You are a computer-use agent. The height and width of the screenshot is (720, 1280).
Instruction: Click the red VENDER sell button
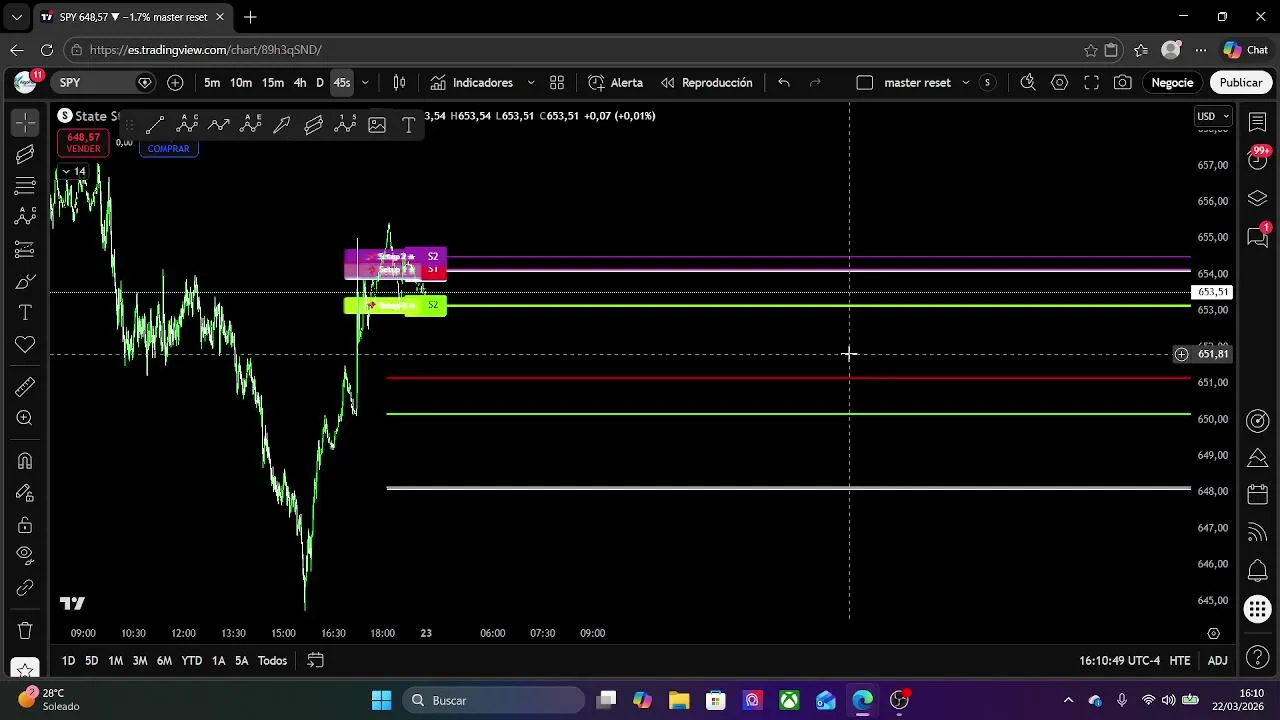(x=83, y=143)
